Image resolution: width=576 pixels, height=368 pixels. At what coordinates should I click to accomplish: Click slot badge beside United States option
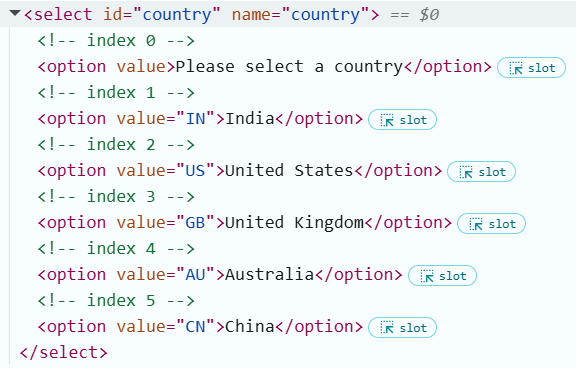coord(481,172)
